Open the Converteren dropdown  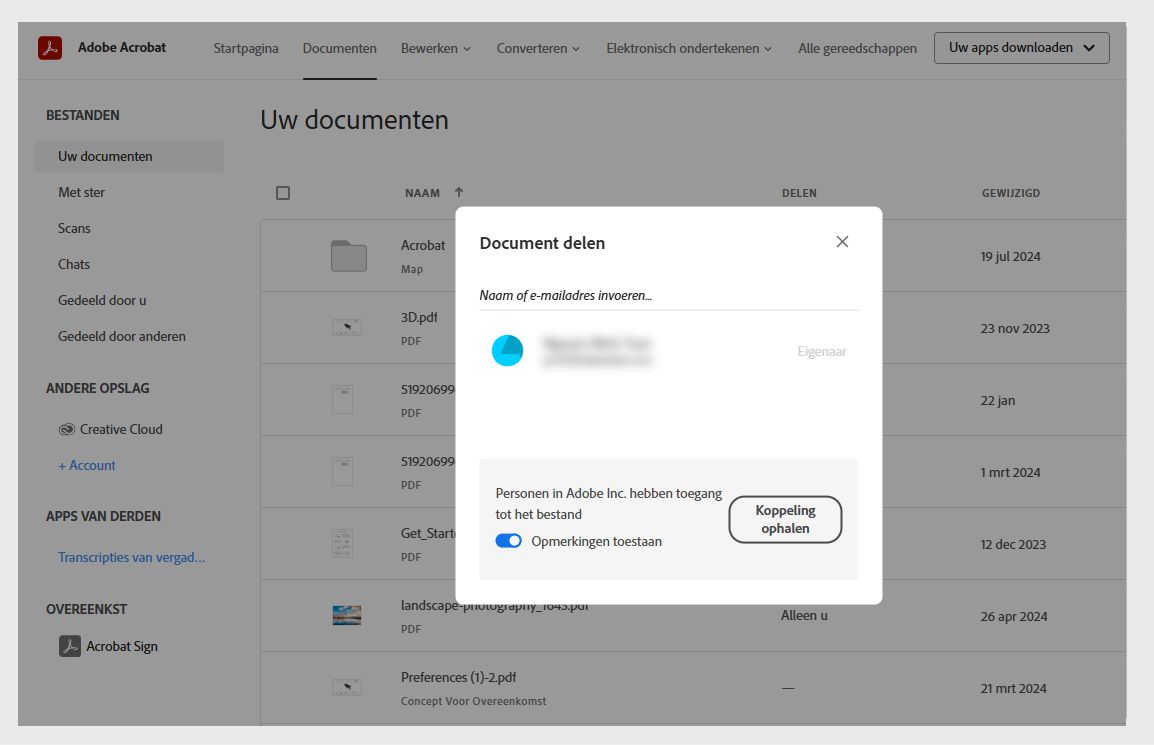[x=537, y=47]
